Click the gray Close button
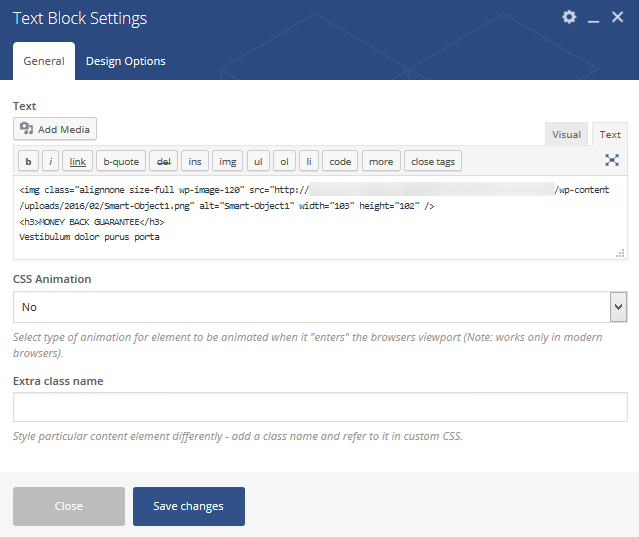This screenshot has height=537, width=639. click(69, 506)
